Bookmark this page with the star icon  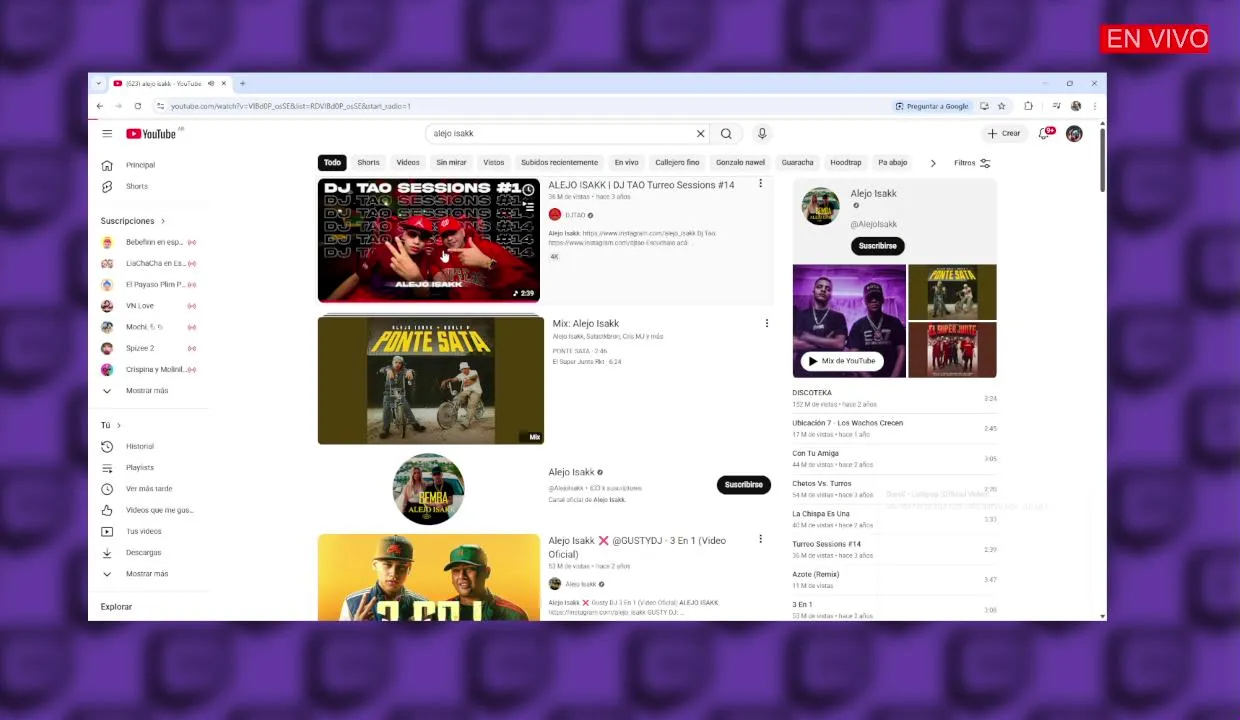pos(1001,106)
